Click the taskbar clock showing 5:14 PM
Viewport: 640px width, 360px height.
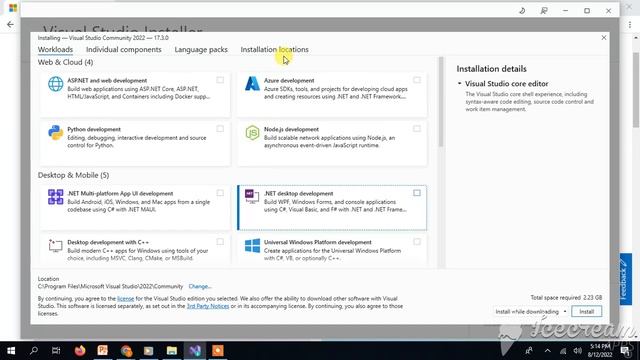[x=600, y=351]
